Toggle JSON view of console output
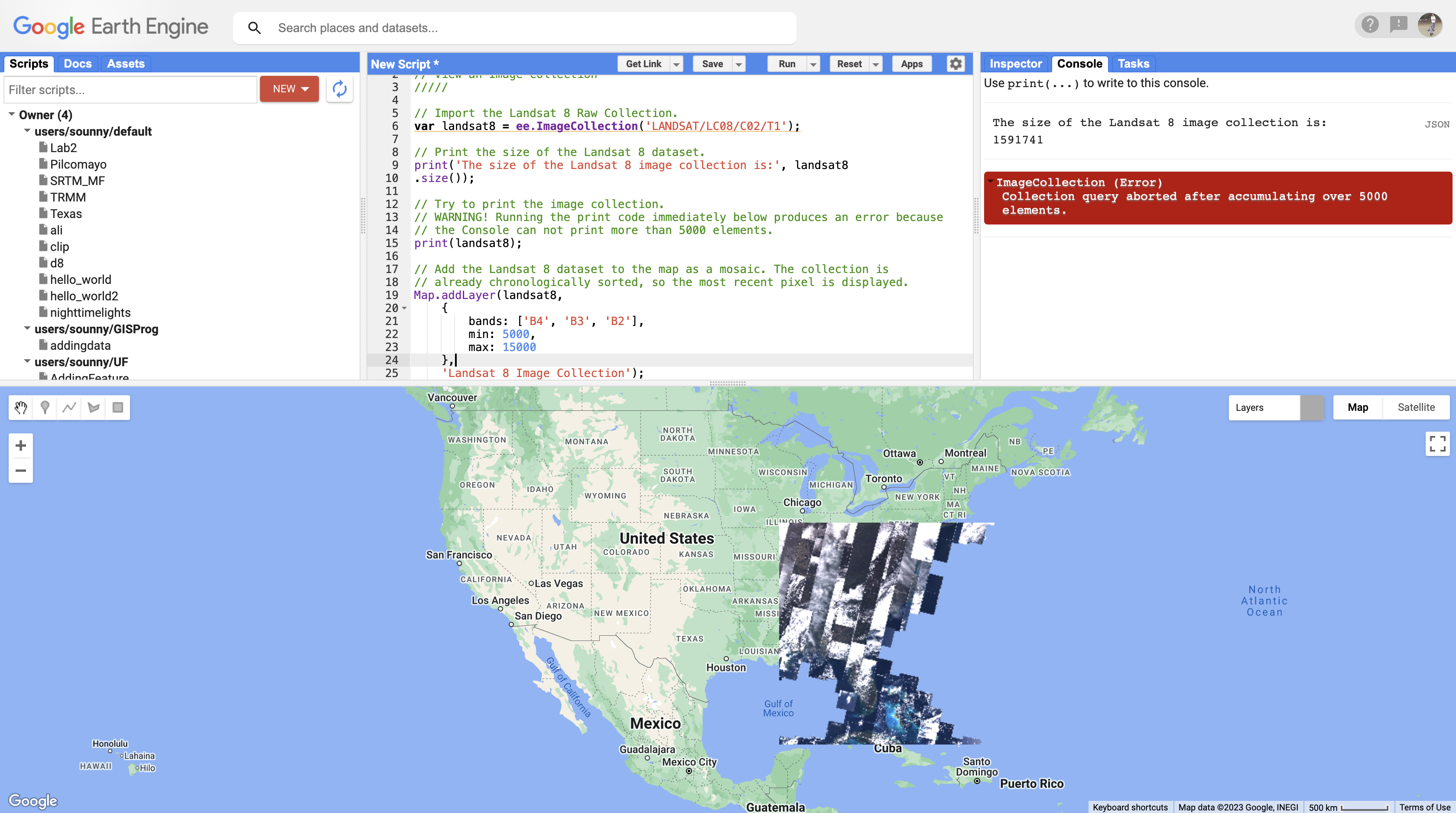The image size is (1456, 813). click(x=1436, y=124)
